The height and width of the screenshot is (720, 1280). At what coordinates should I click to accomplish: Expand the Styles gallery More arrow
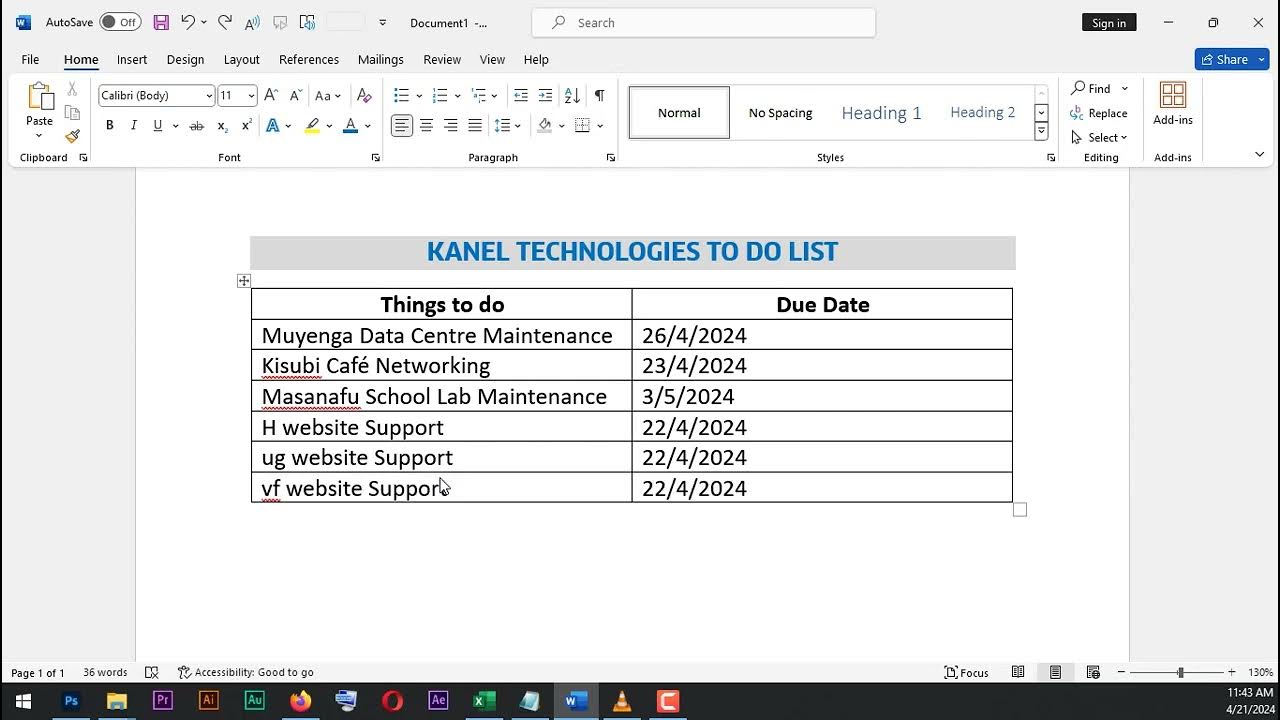(x=1041, y=131)
